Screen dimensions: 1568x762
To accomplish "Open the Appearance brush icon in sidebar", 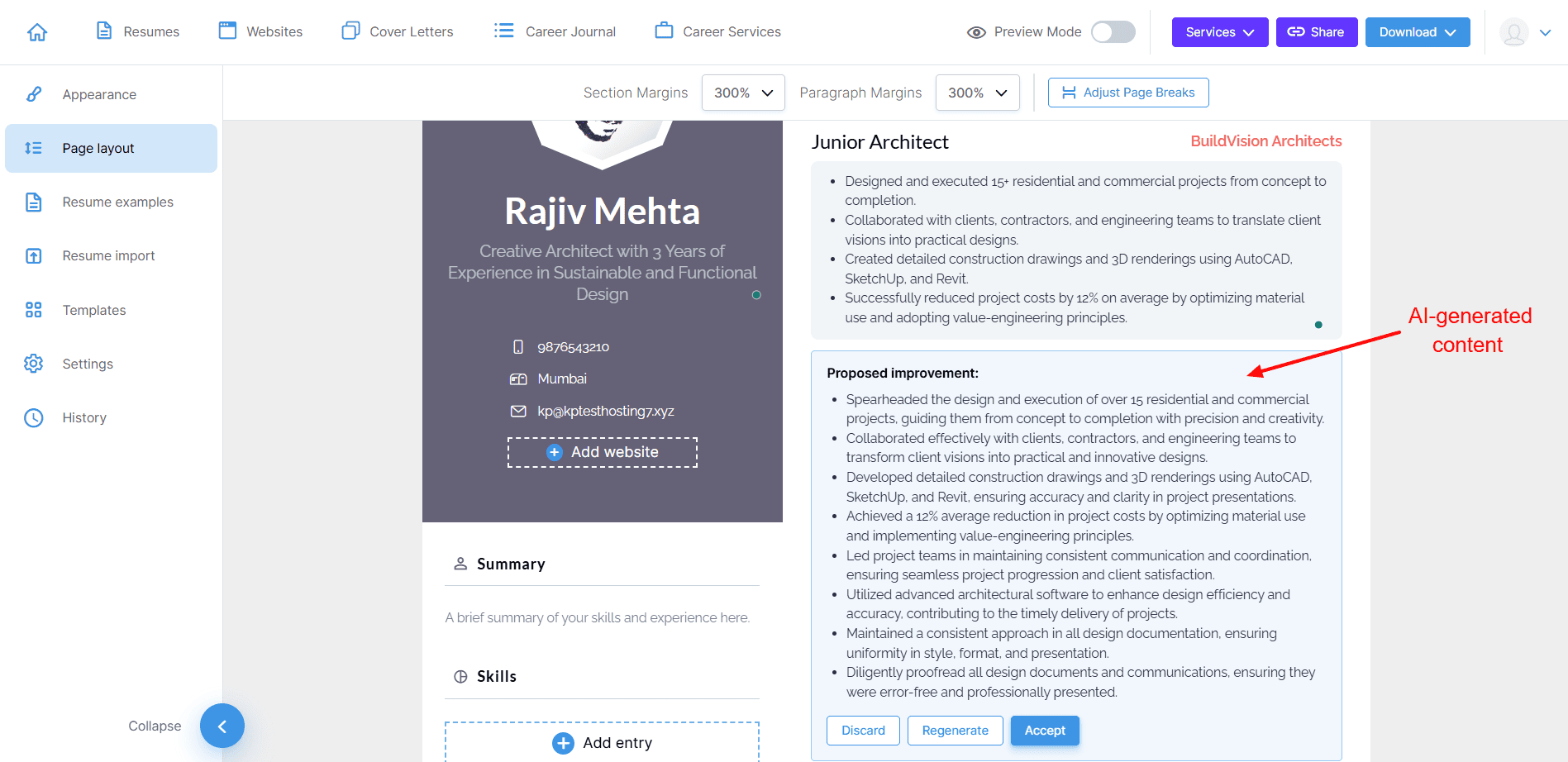I will coord(34,94).
